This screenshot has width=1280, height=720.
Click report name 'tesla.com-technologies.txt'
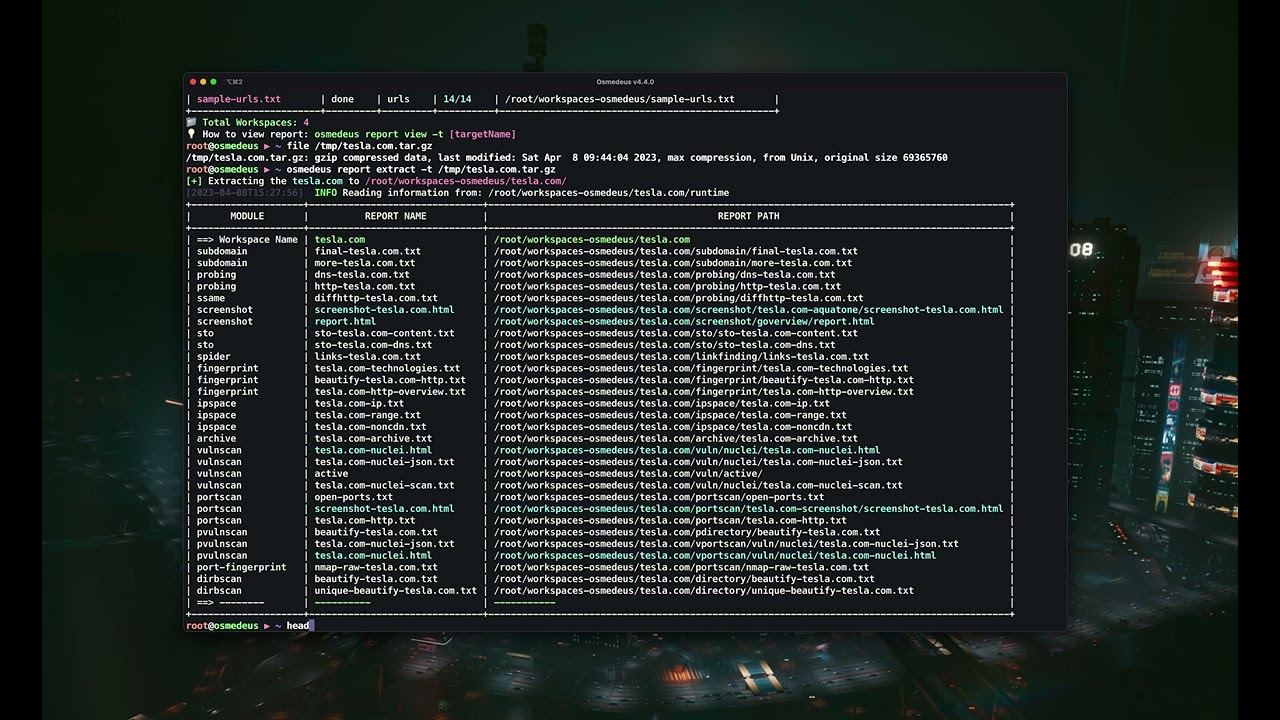387,368
